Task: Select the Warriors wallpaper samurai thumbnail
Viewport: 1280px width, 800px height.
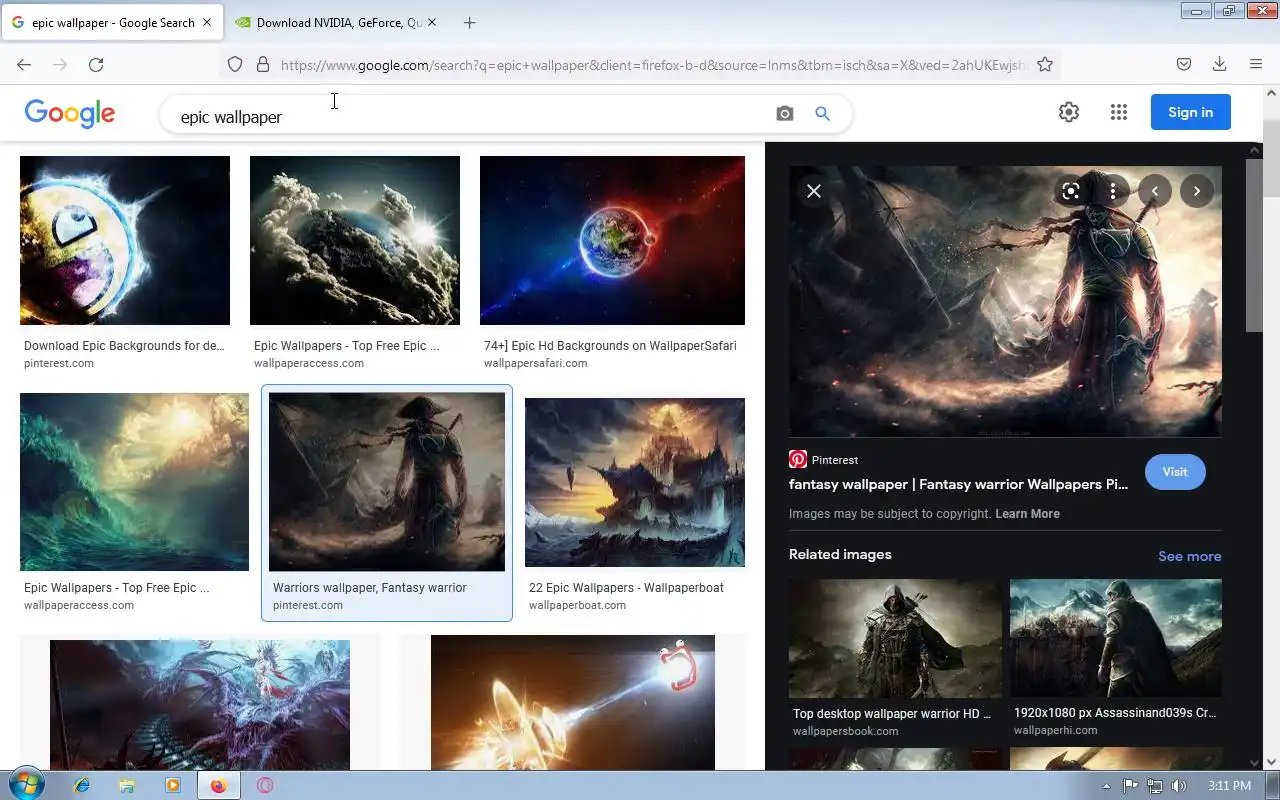Action: [387, 482]
